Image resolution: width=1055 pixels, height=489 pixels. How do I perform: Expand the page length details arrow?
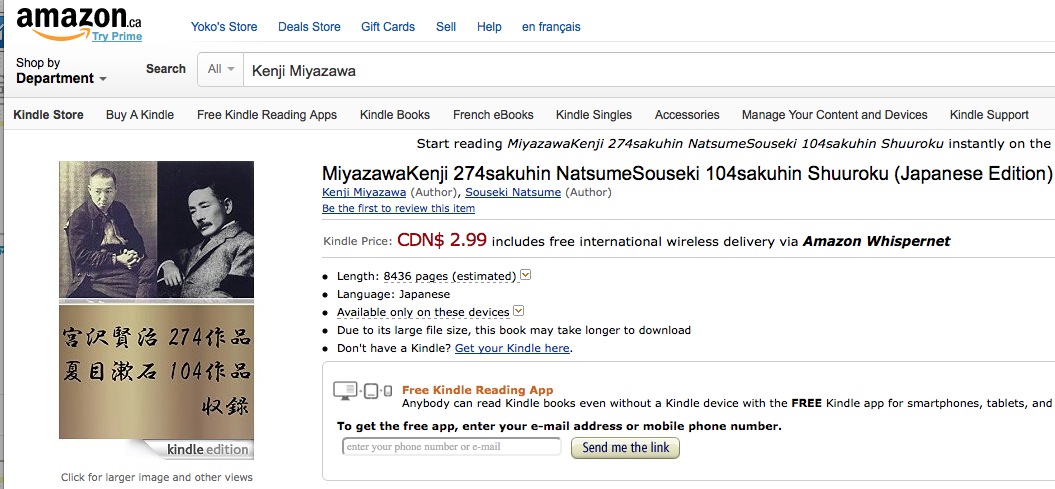point(526,274)
